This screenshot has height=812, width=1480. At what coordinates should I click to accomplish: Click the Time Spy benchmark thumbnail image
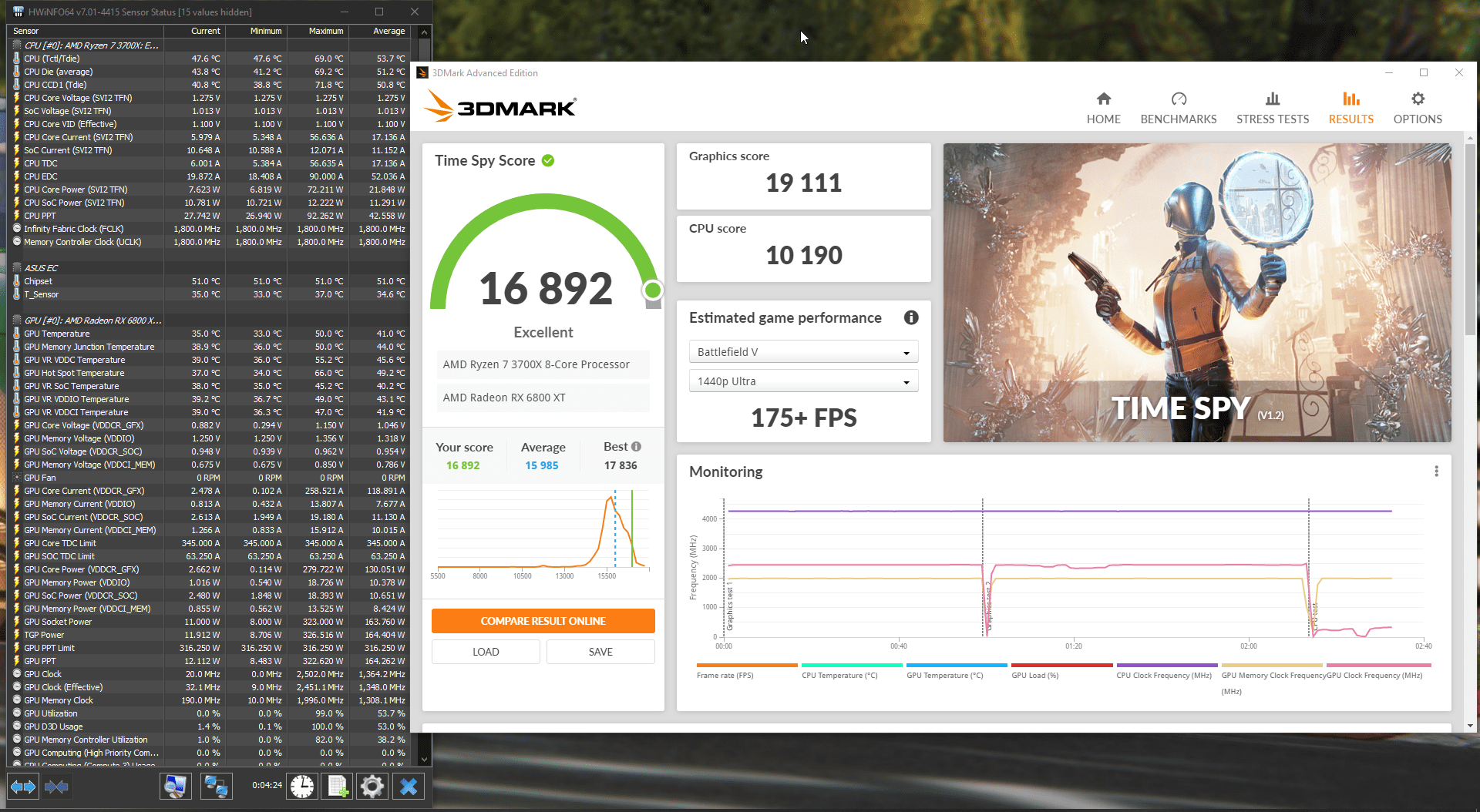coord(1197,293)
